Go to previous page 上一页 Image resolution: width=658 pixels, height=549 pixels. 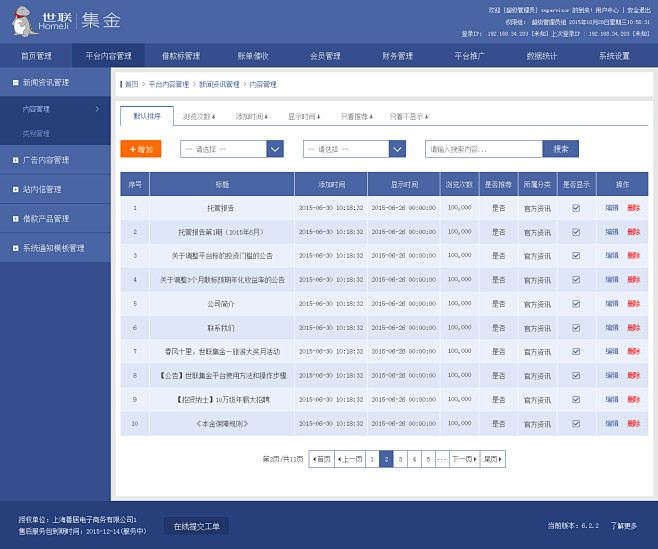coord(350,459)
